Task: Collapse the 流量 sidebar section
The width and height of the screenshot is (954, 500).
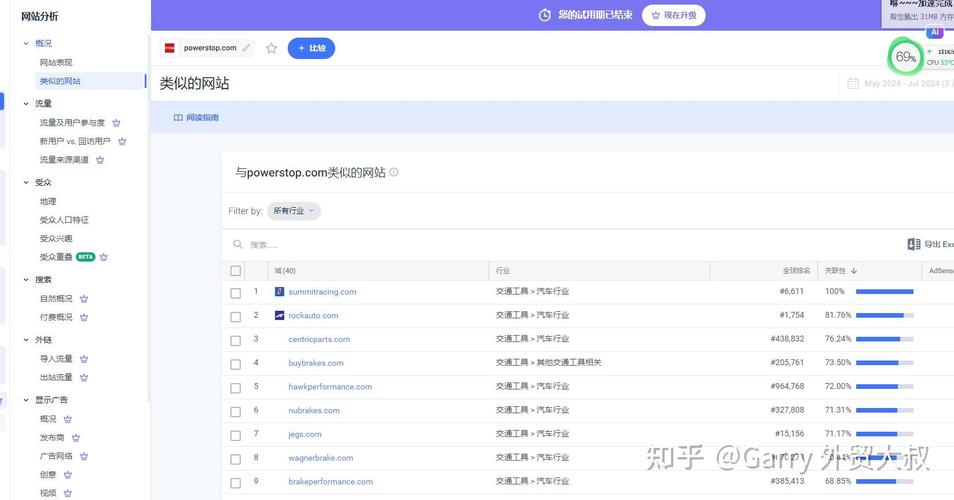Action: [26, 103]
